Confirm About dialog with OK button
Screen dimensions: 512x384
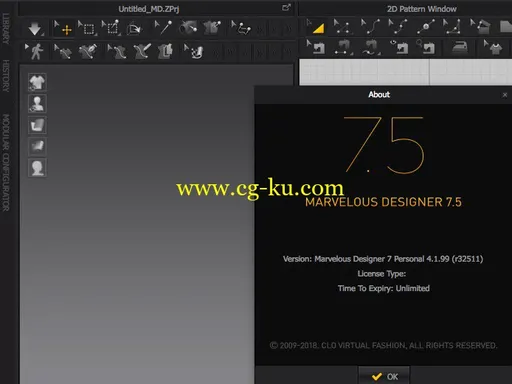(384, 376)
